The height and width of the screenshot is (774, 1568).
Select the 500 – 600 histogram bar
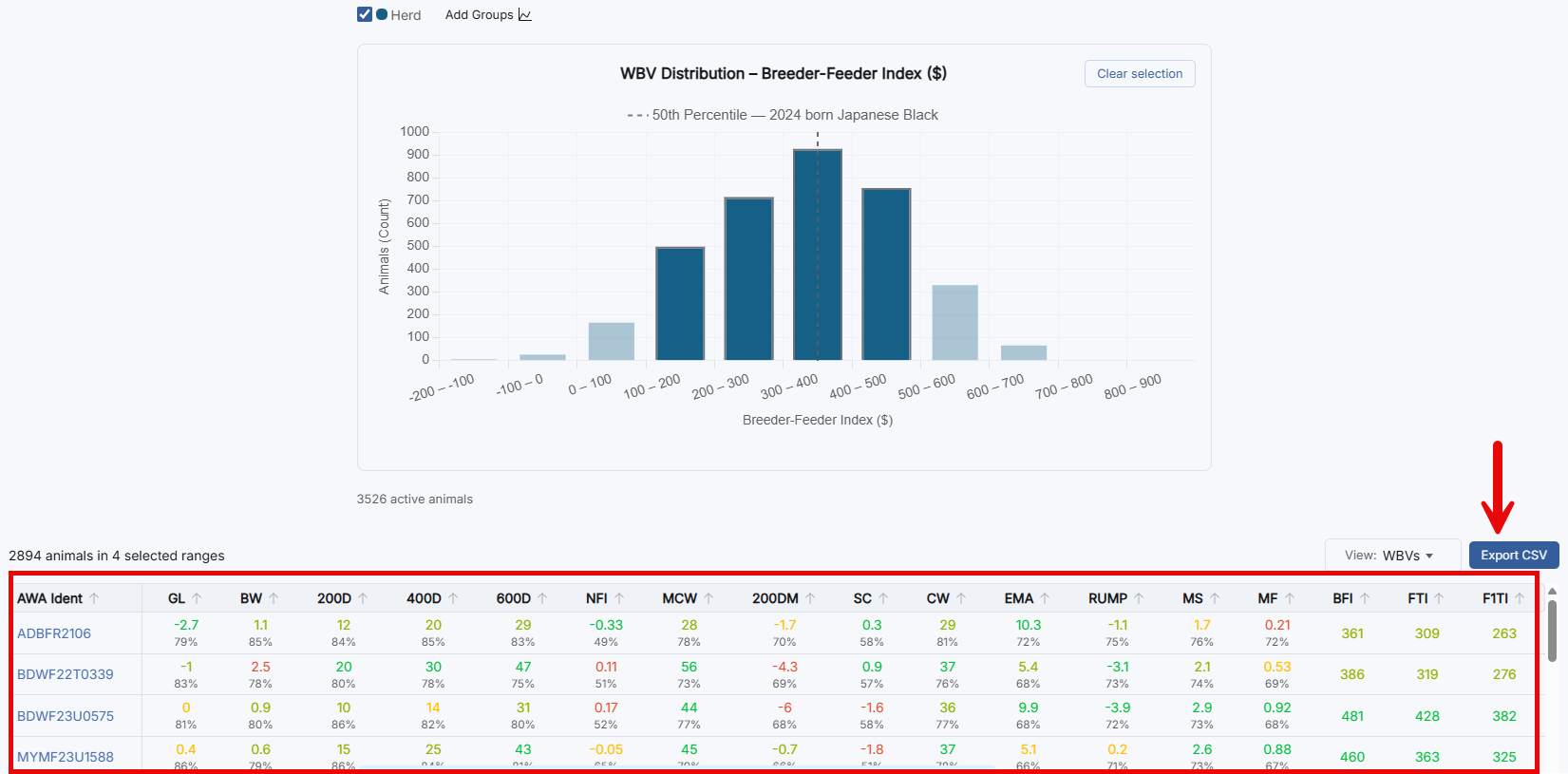tap(954, 323)
